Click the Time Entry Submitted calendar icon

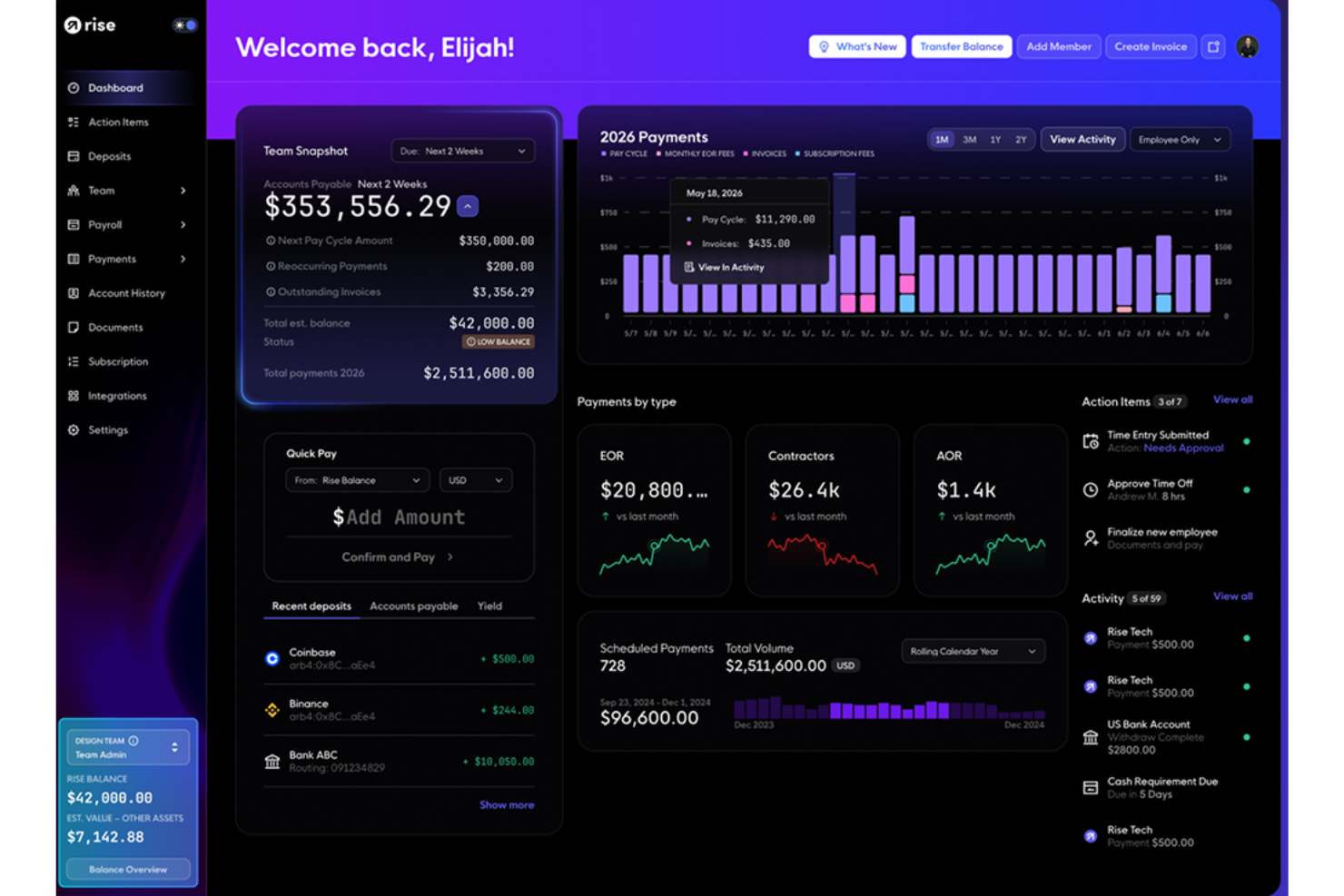(x=1091, y=442)
